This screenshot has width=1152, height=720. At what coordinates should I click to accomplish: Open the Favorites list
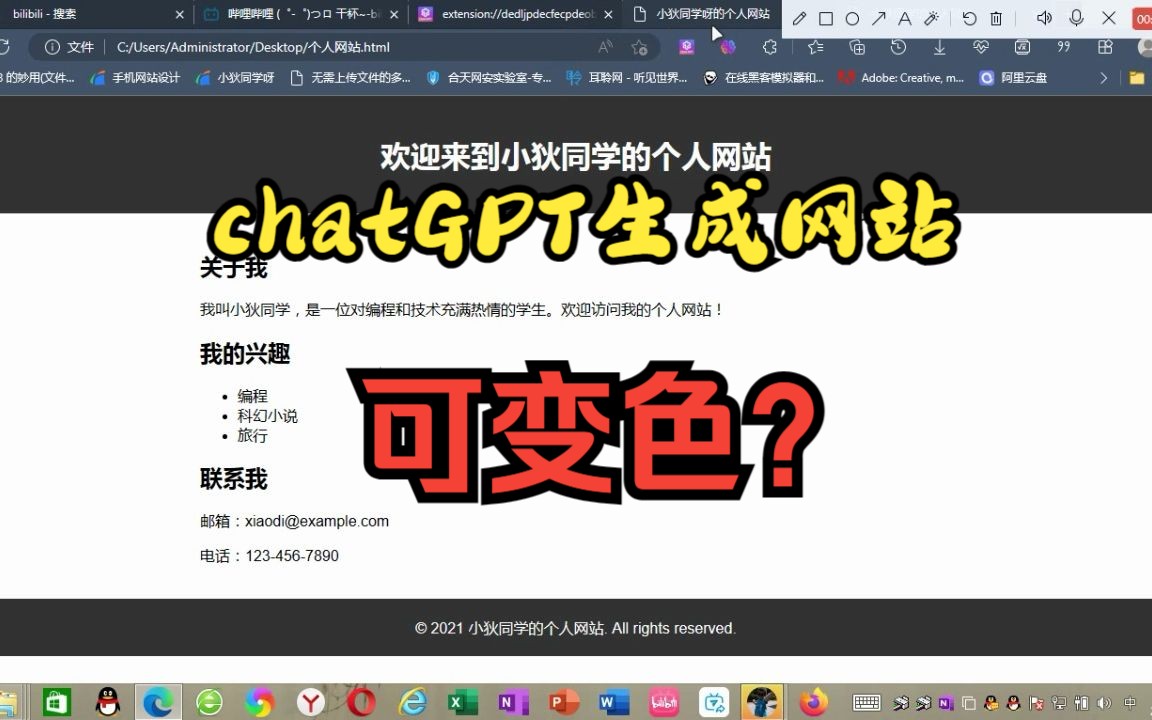[x=816, y=47]
